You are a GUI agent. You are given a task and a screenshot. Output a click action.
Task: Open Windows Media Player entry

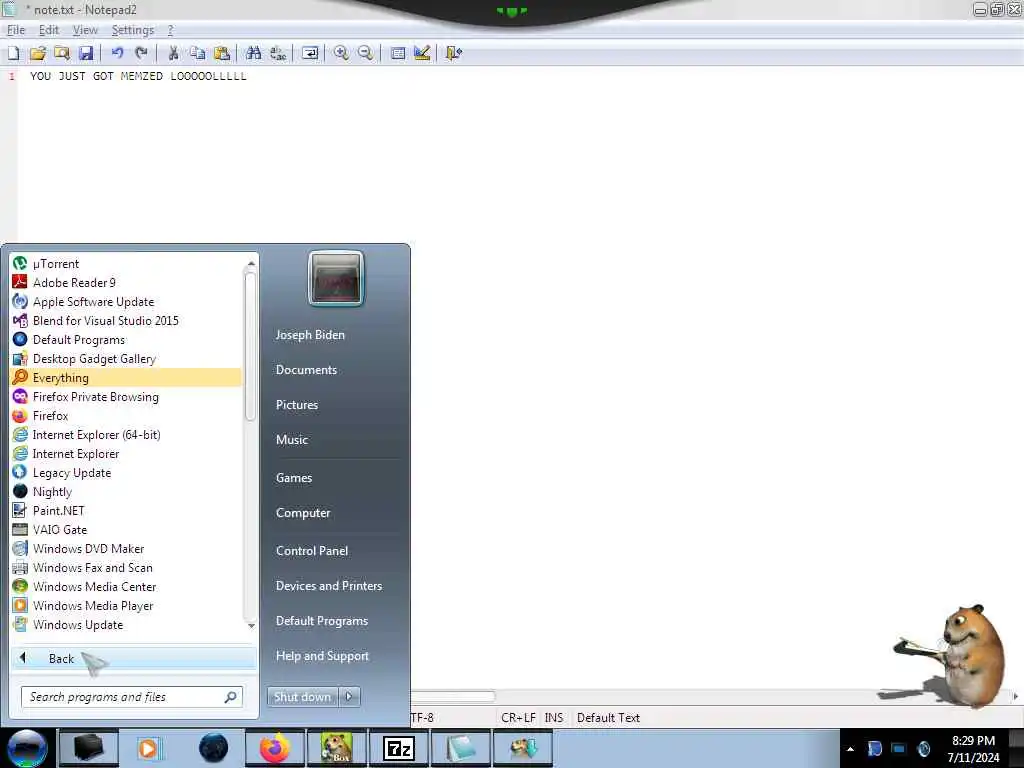coord(127,605)
